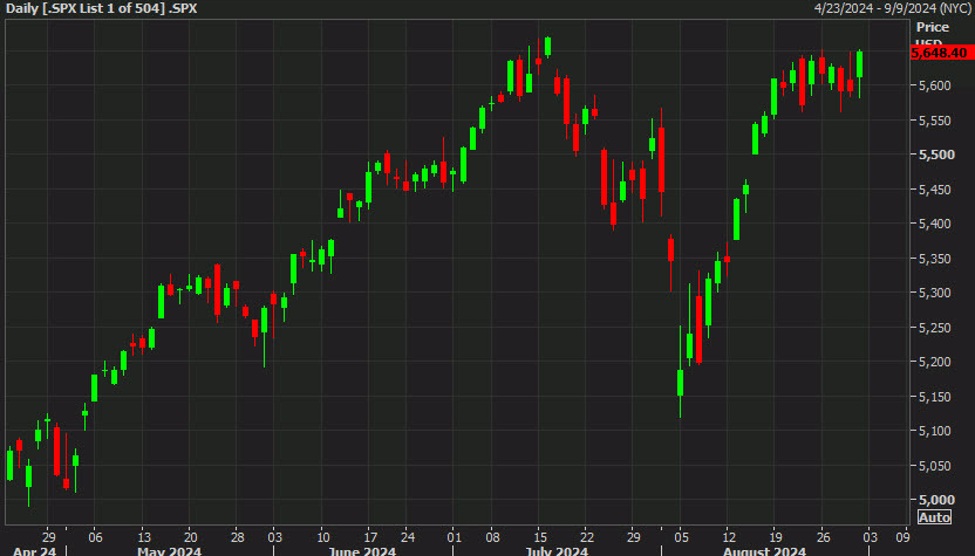
Task: Click the July 2024 month label
Action: (x=558, y=550)
